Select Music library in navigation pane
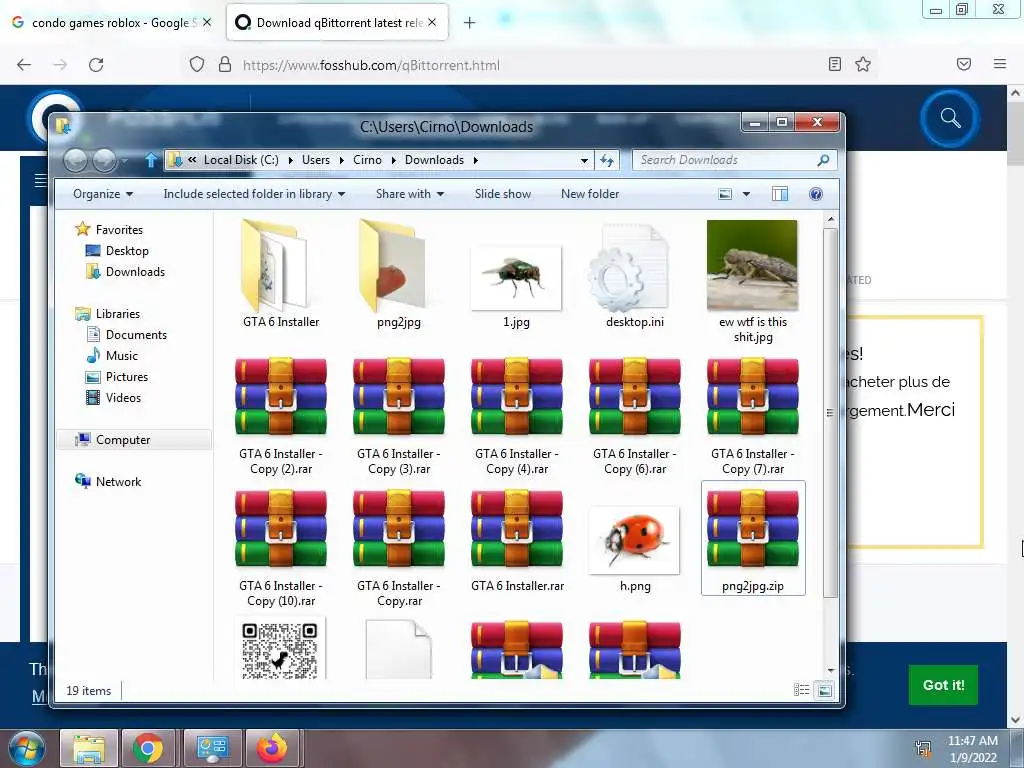Screen dimensions: 1024x768 pos(121,355)
